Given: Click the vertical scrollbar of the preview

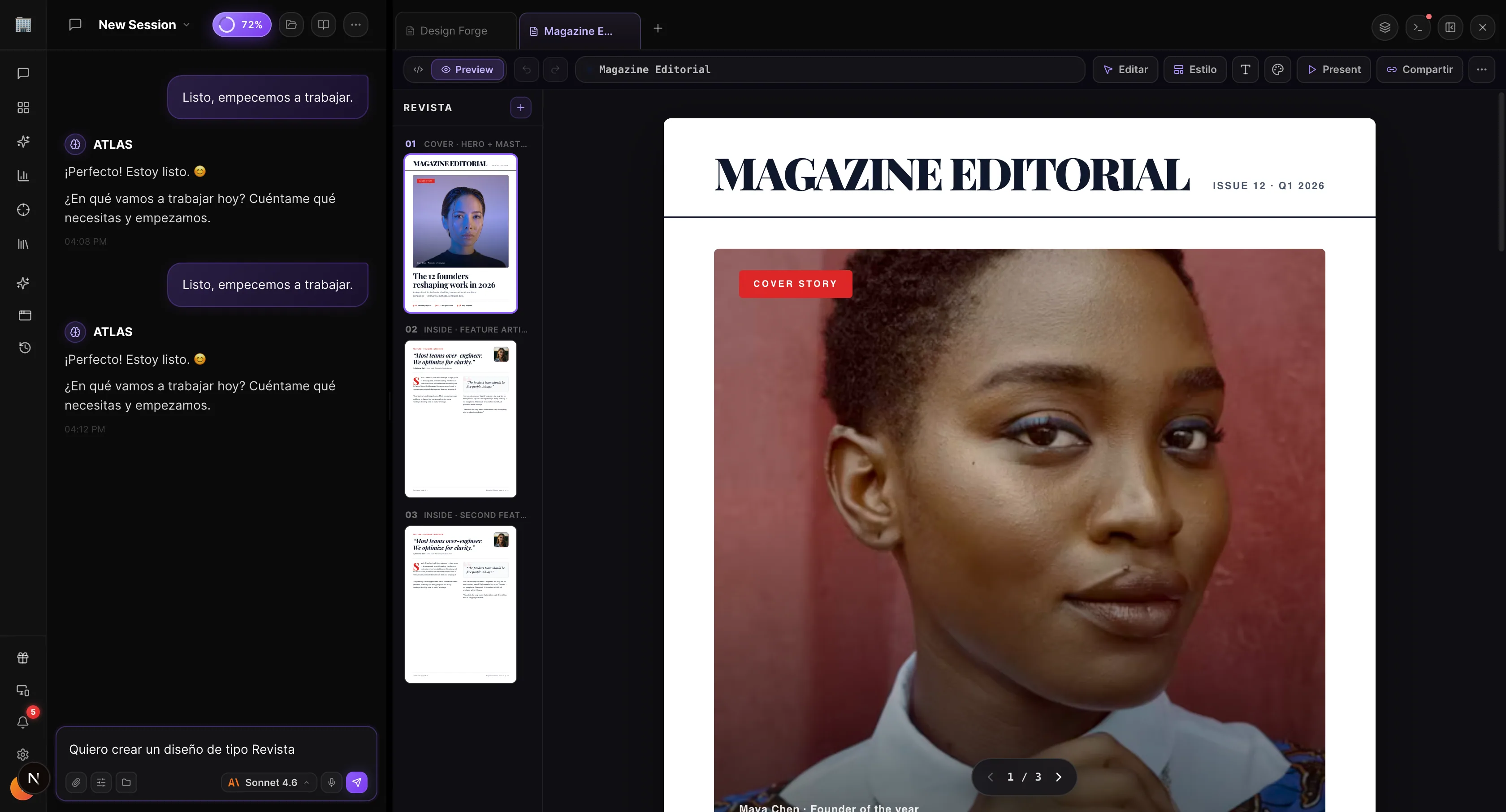Looking at the screenshot, I should [x=1502, y=173].
